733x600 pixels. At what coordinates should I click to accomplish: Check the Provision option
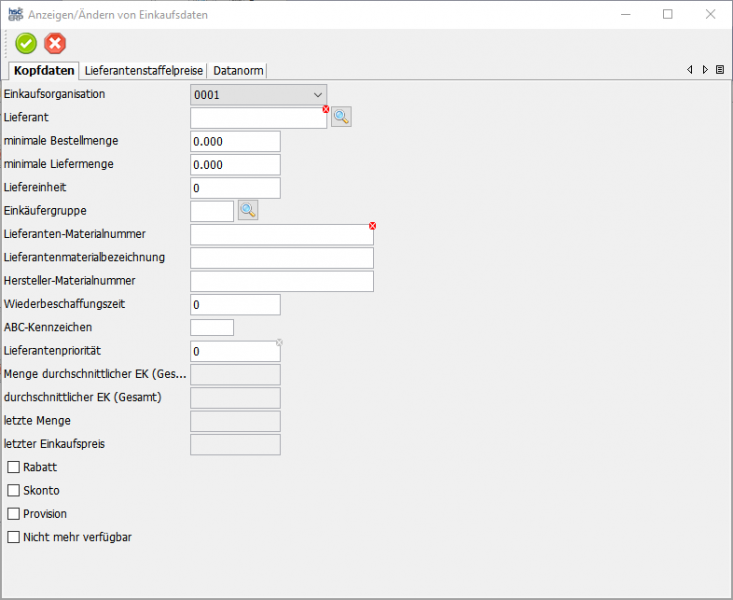tap(14, 513)
